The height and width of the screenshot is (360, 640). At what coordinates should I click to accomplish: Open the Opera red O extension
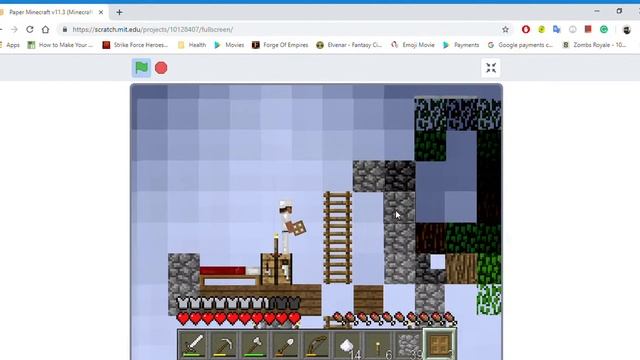[526, 29]
